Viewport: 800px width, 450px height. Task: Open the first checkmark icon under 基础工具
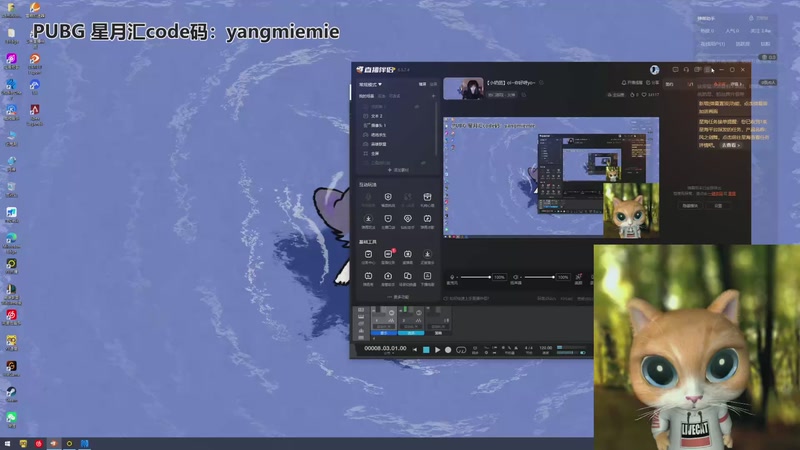(x=368, y=254)
